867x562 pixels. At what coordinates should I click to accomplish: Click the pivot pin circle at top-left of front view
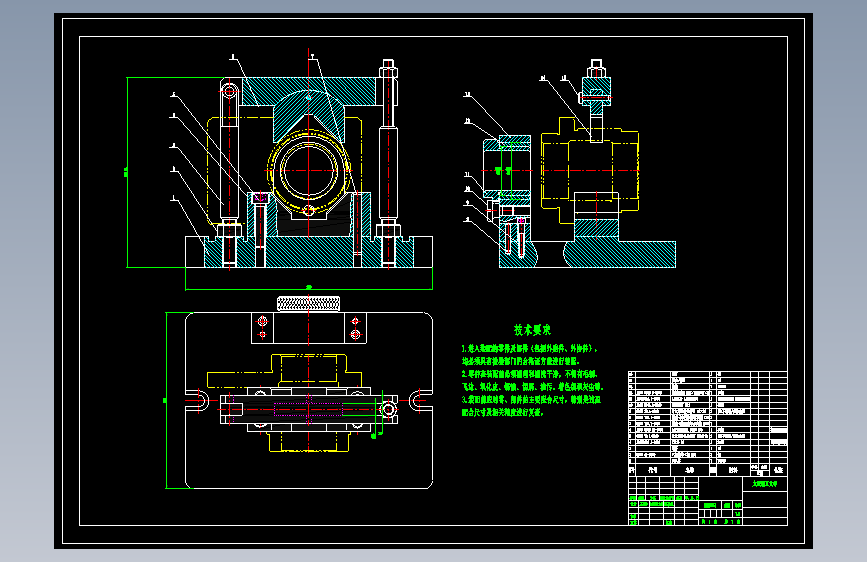click(229, 91)
